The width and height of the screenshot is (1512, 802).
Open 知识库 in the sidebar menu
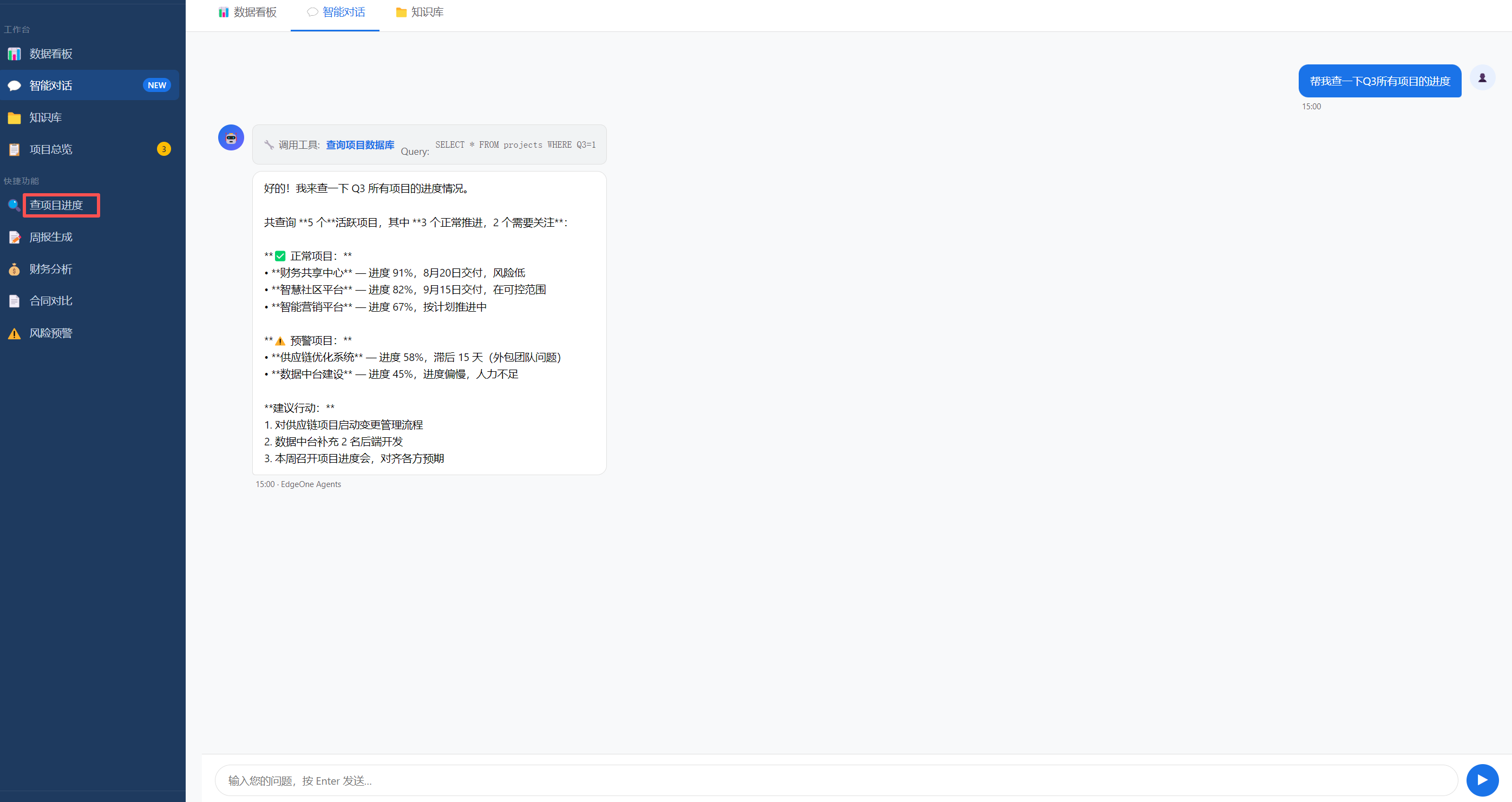(x=89, y=118)
